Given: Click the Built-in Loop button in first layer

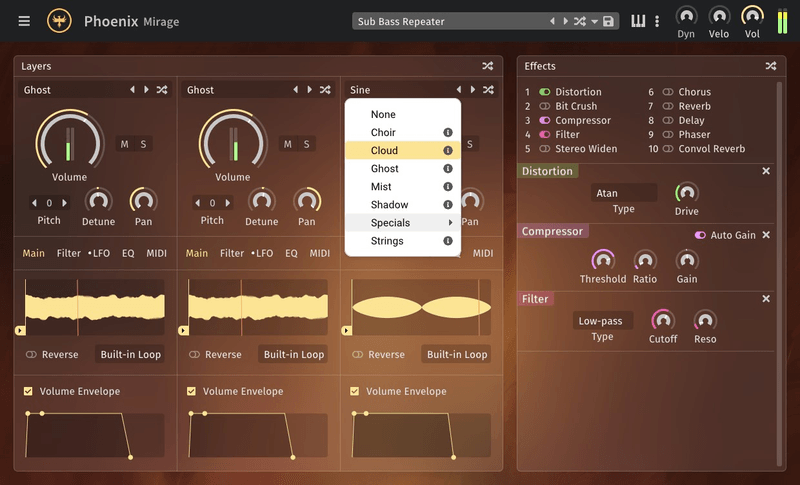Looking at the screenshot, I should pyautogui.click(x=130, y=354).
